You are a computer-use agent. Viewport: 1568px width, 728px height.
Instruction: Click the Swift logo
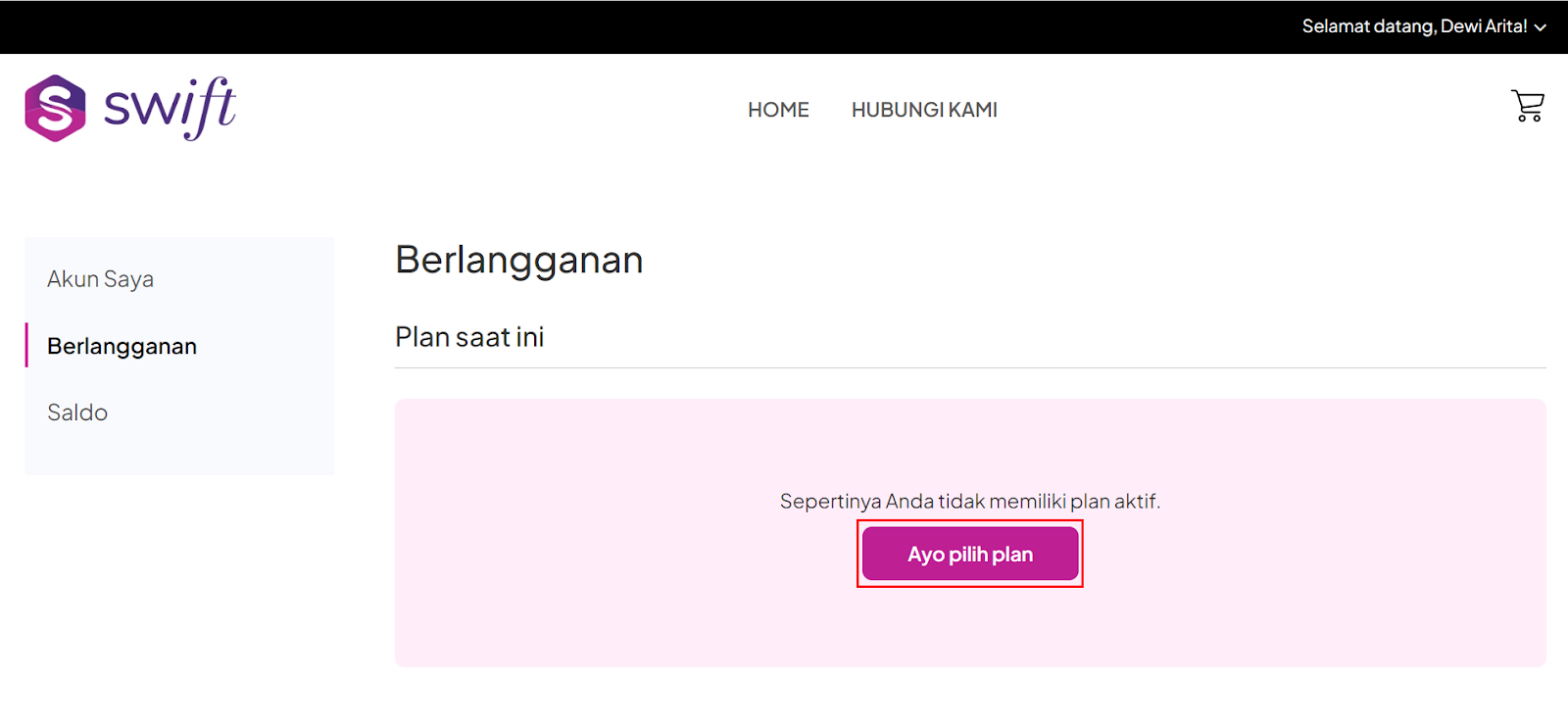[130, 108]
